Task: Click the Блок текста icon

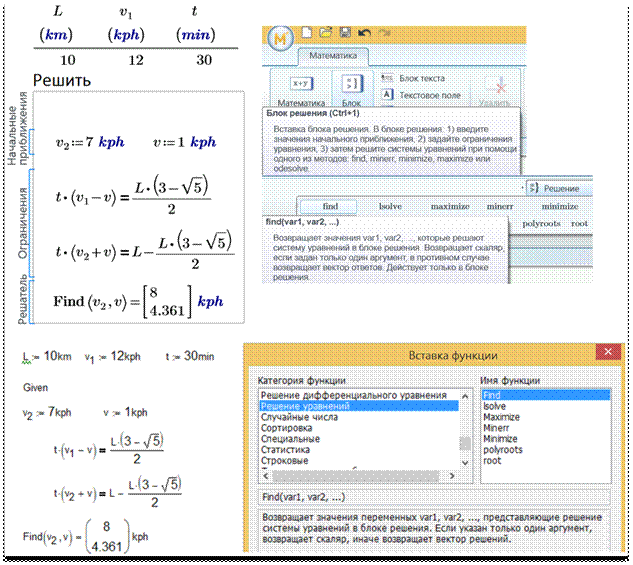Action: pyautogui.click(x=387, y=78)
